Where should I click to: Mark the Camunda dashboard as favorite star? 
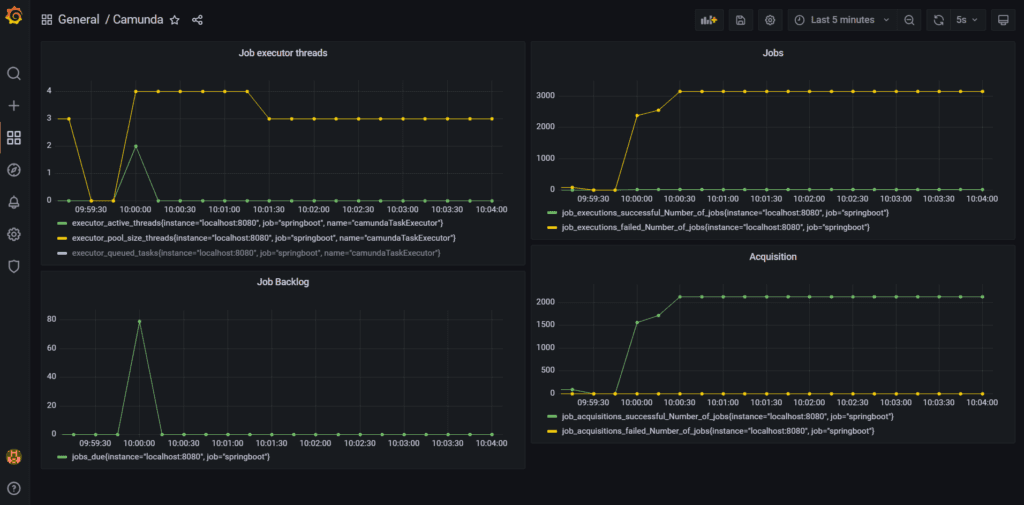point(174,20)
